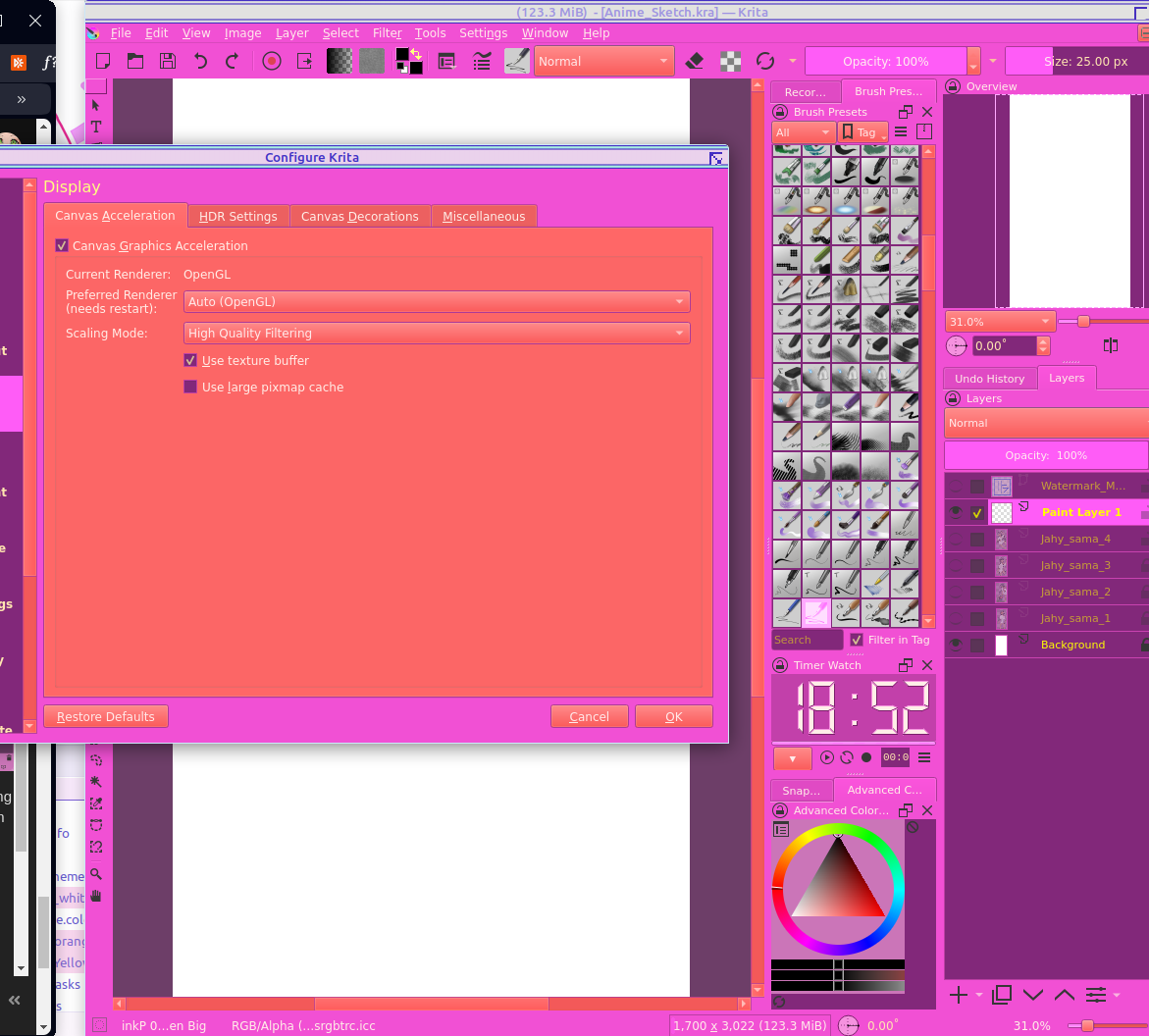Reload original brush preset
Screen dimensions: 1149x1036
(x=765, y=62)
